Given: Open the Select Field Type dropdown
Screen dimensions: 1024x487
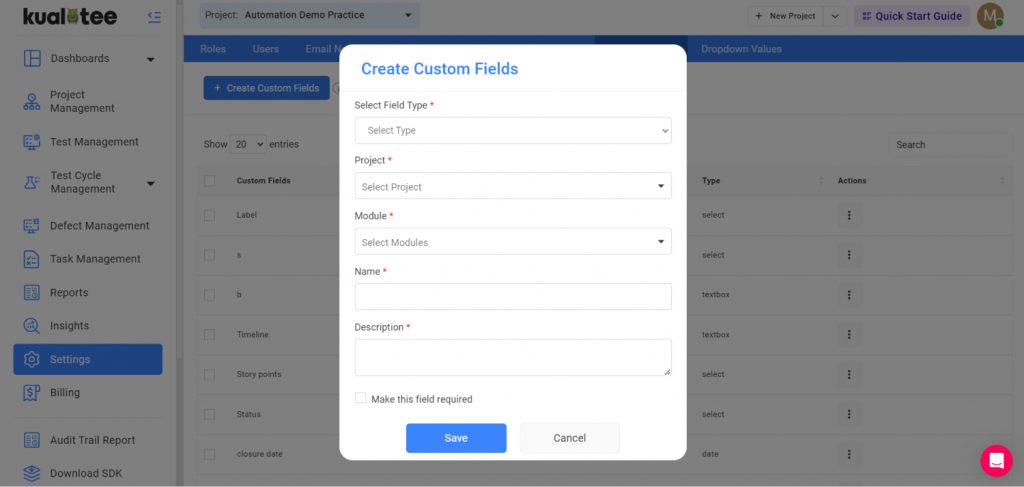Looking at the screenshot, I should (513, 131).
